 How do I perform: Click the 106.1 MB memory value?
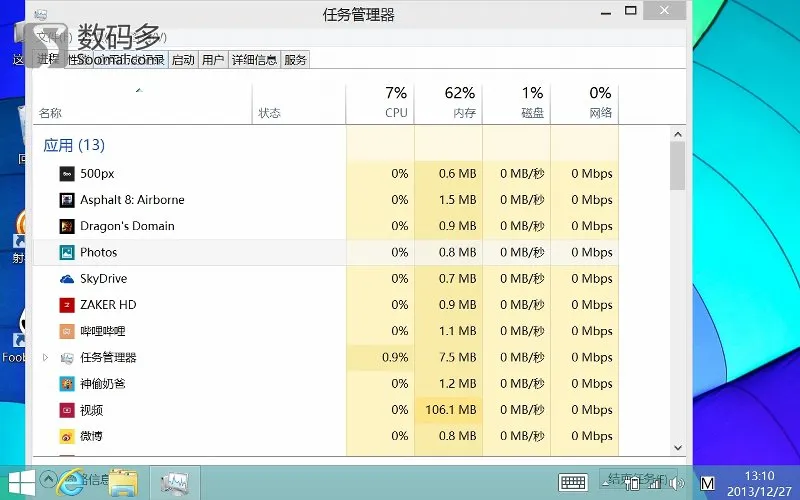click(451, 410)
